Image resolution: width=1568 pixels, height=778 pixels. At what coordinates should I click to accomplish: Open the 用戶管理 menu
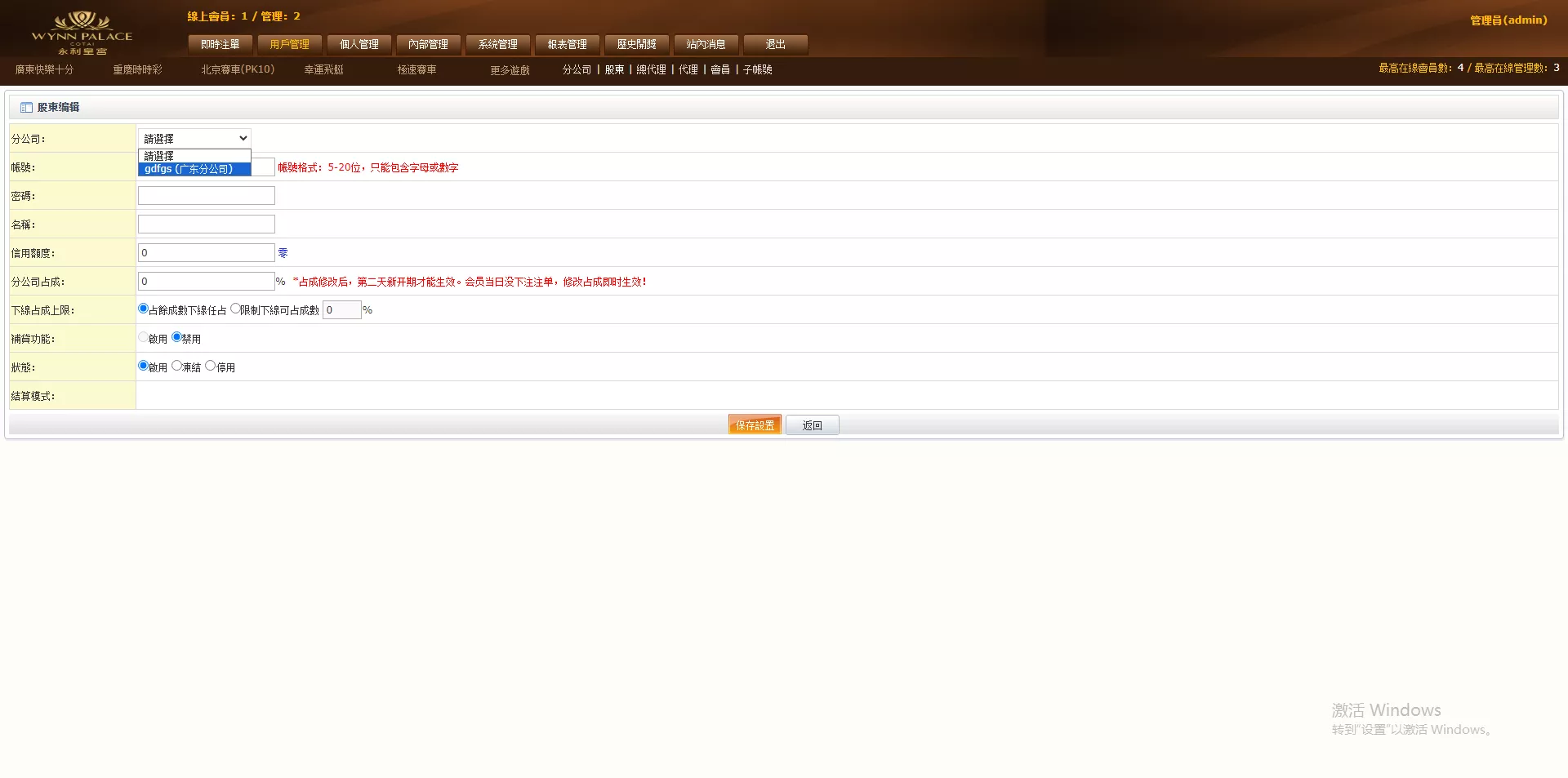tap(290, 44)
